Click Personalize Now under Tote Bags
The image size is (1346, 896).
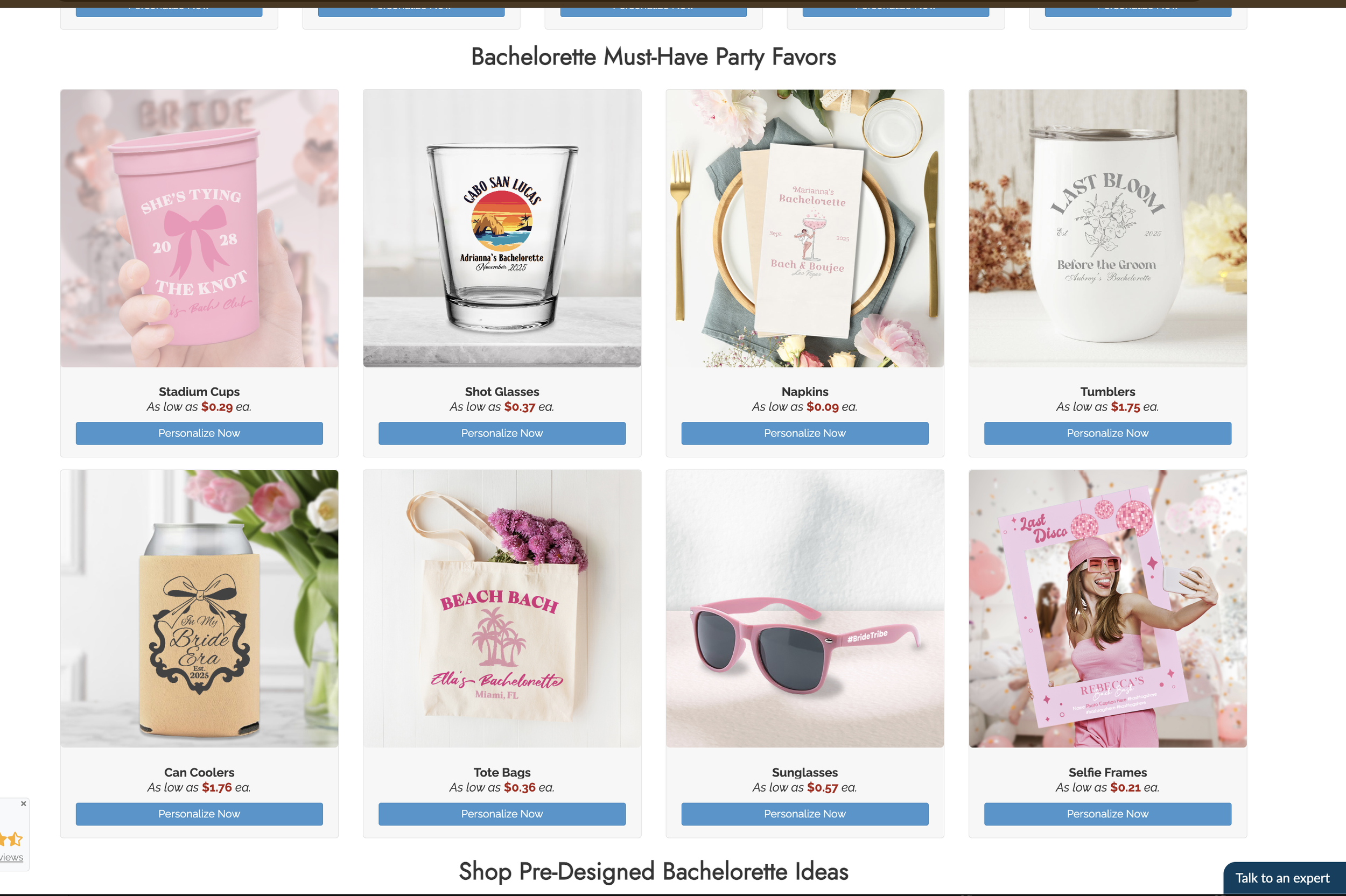click(x=502, y=814)
